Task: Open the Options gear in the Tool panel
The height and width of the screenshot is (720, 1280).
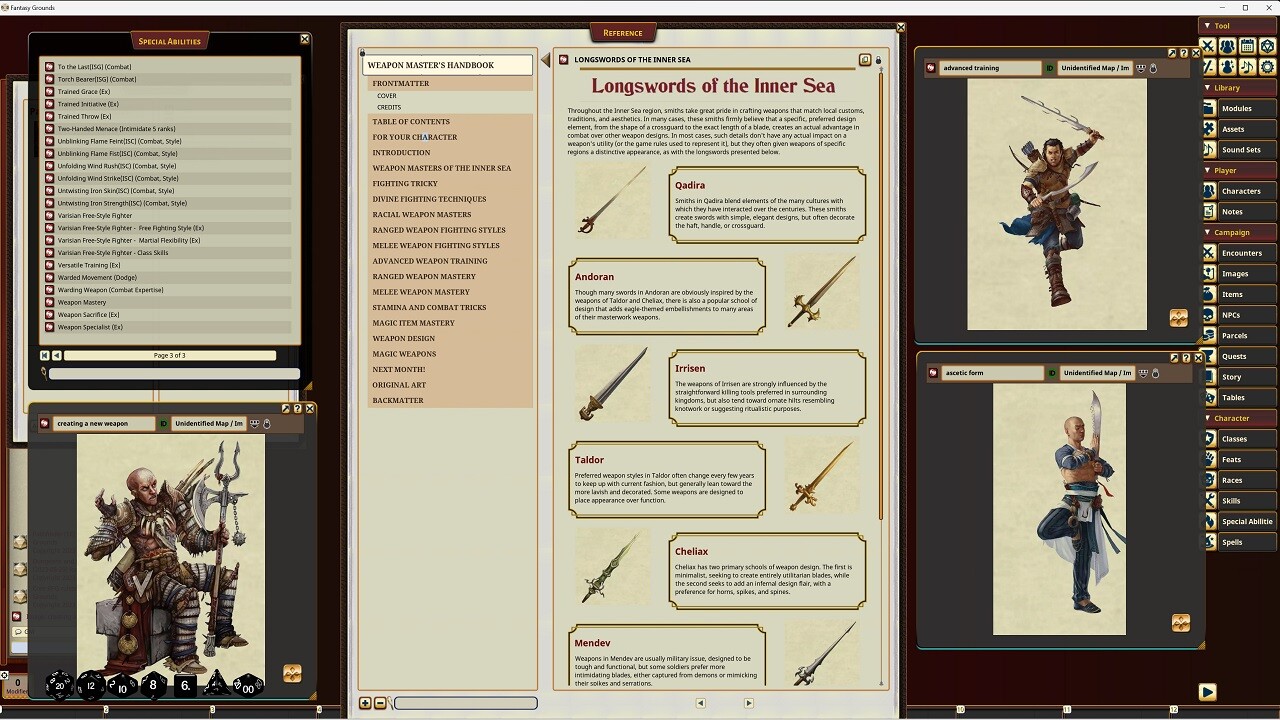Action: (1267, 66)
